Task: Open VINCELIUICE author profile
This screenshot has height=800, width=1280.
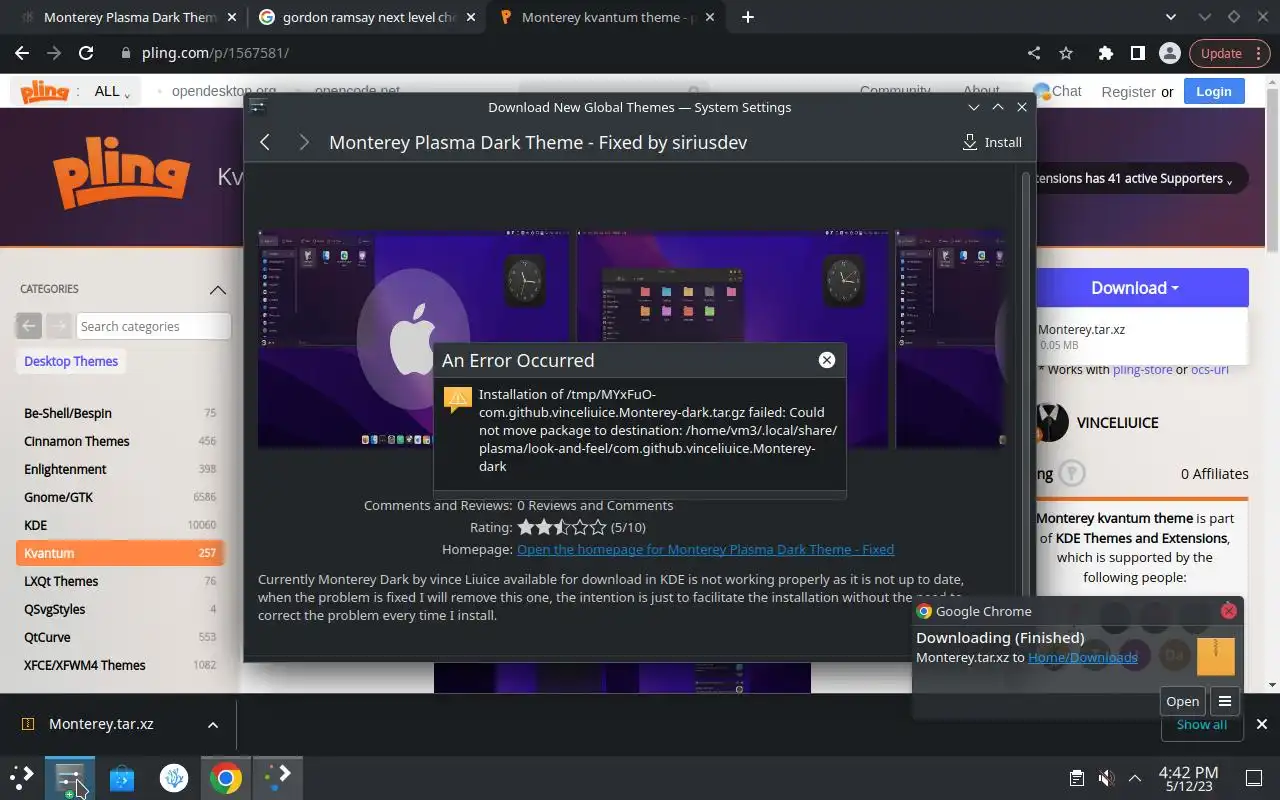Action: (x=1117, y=423)
